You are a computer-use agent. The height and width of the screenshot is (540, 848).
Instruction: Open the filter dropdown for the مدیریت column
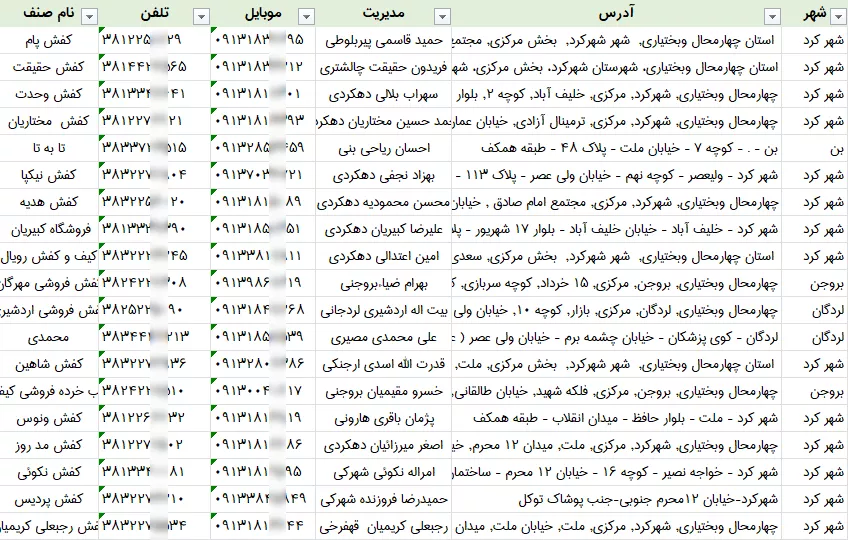point(442,17)
